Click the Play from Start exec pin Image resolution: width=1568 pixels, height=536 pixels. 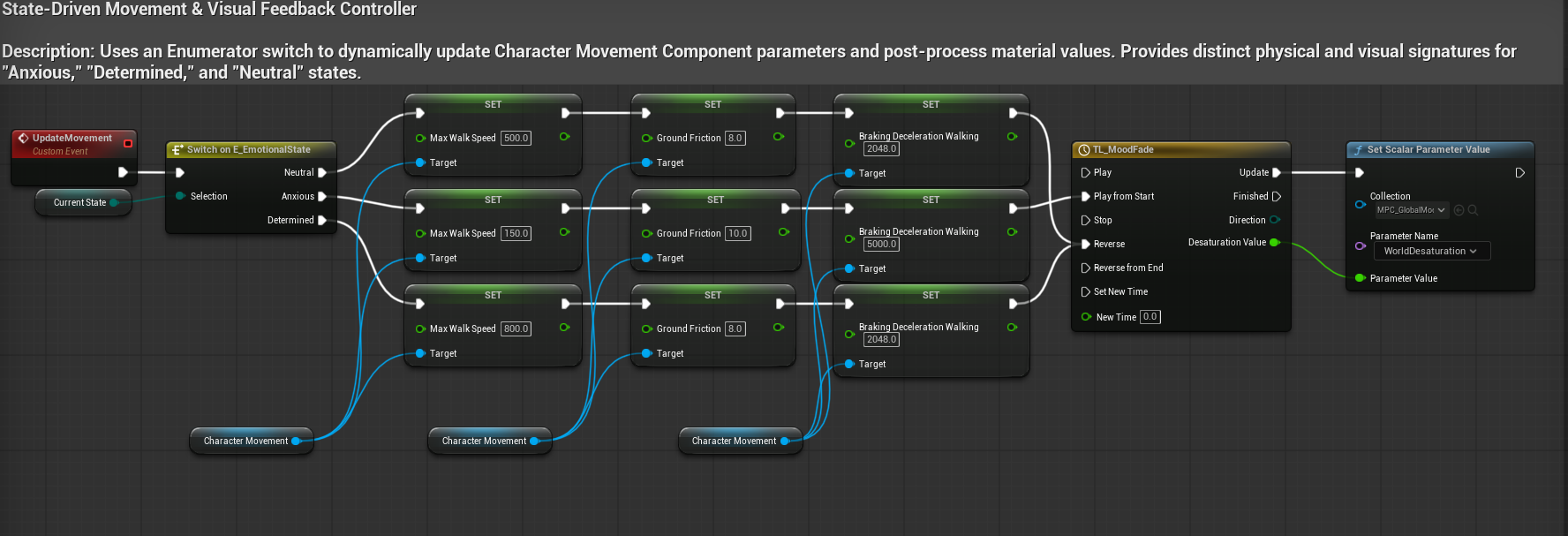pyautogui.click(x=1086, y=196)
